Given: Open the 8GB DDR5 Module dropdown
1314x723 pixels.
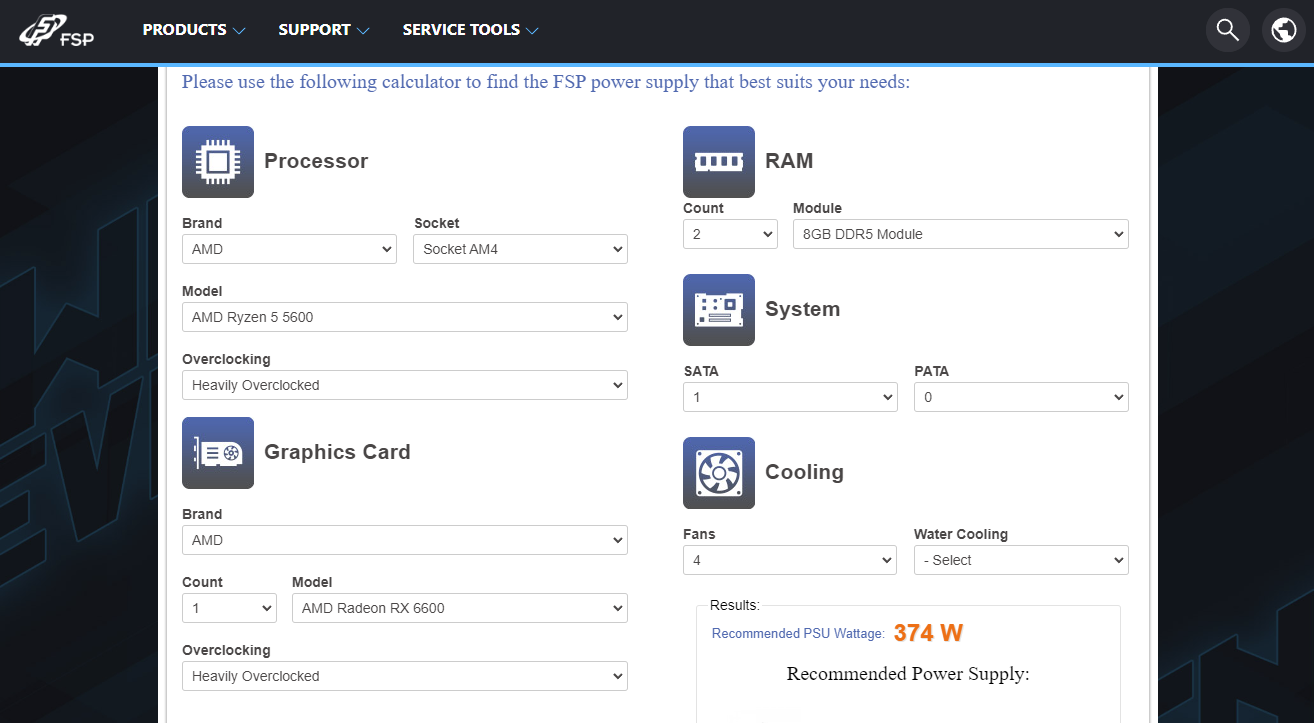Looking at the screenshot, I should tap(960, 234).
